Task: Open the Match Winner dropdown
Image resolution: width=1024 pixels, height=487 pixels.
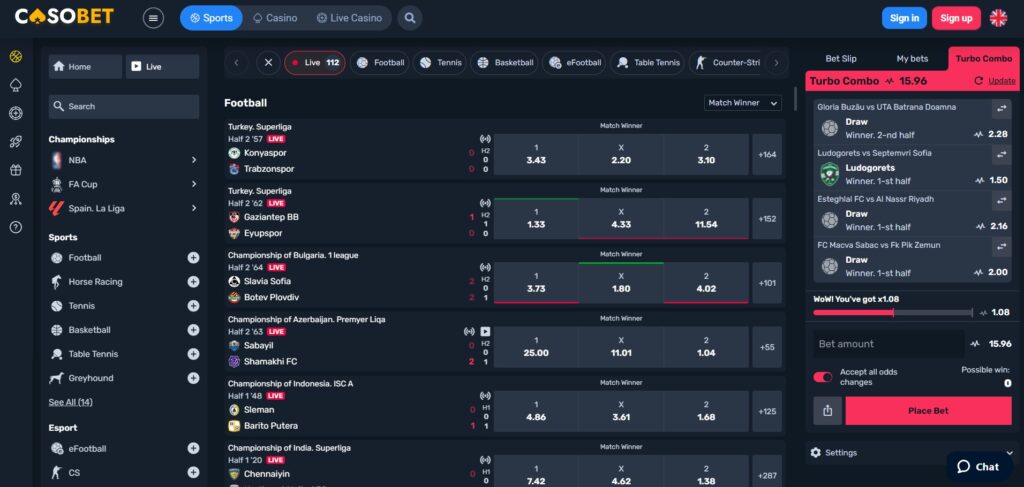Action: 744,103
